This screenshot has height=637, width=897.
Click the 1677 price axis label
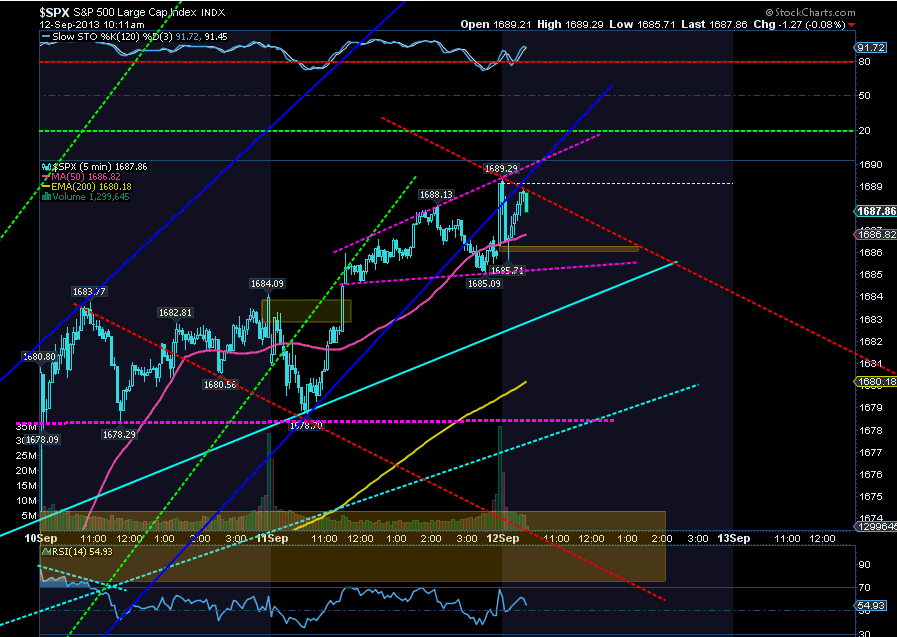pyautogui.click(x=870, y=452)
